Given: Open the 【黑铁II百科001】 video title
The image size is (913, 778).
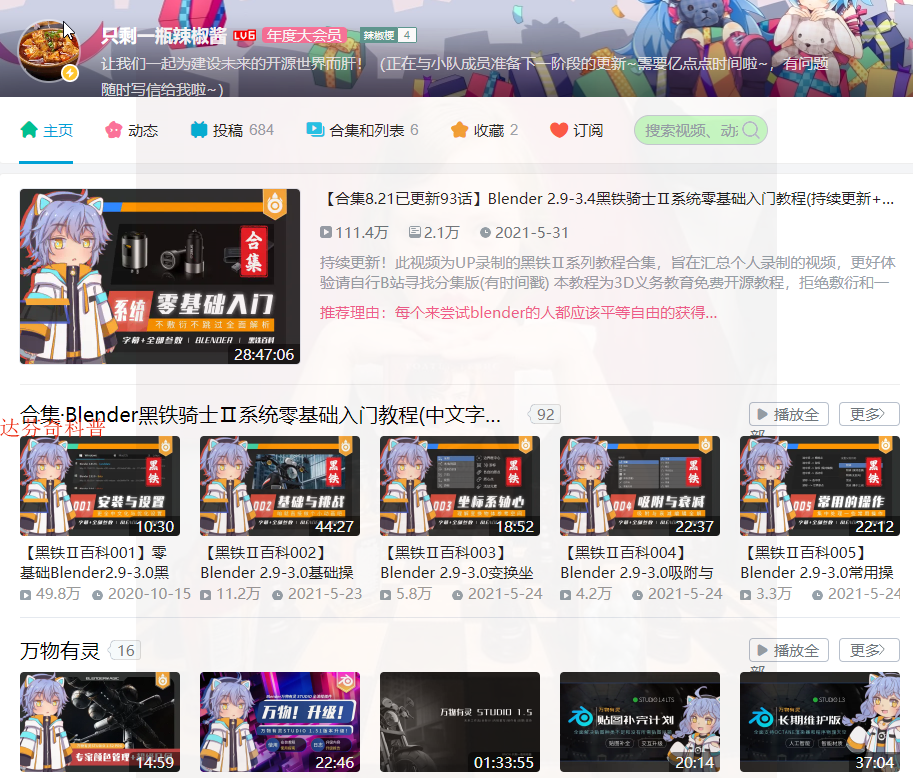Looking at the screenshot, I should pyautogui.click(x=94, y=563).
